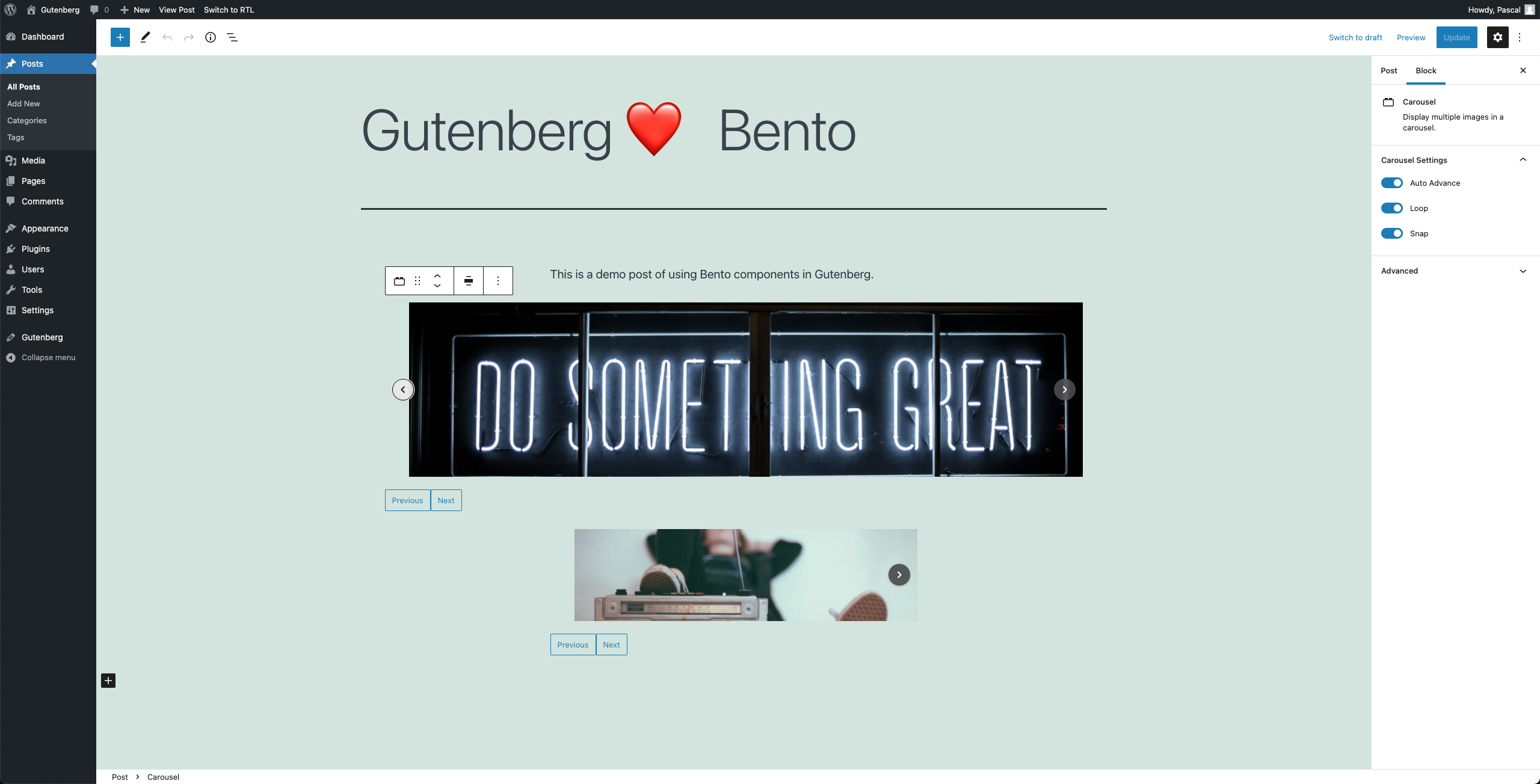Move the block up

click(437, 275)
